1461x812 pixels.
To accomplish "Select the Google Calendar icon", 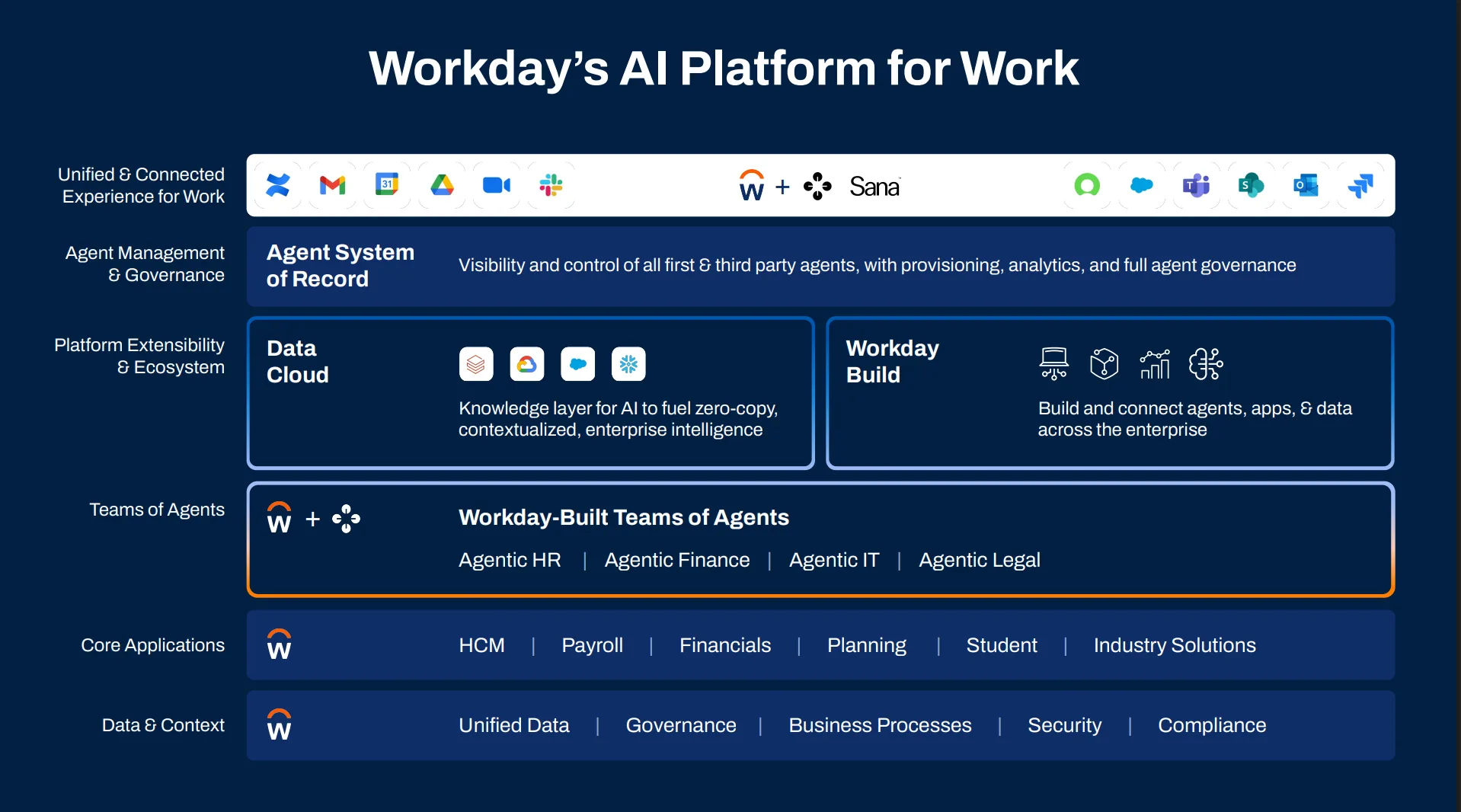I will 387,184.
